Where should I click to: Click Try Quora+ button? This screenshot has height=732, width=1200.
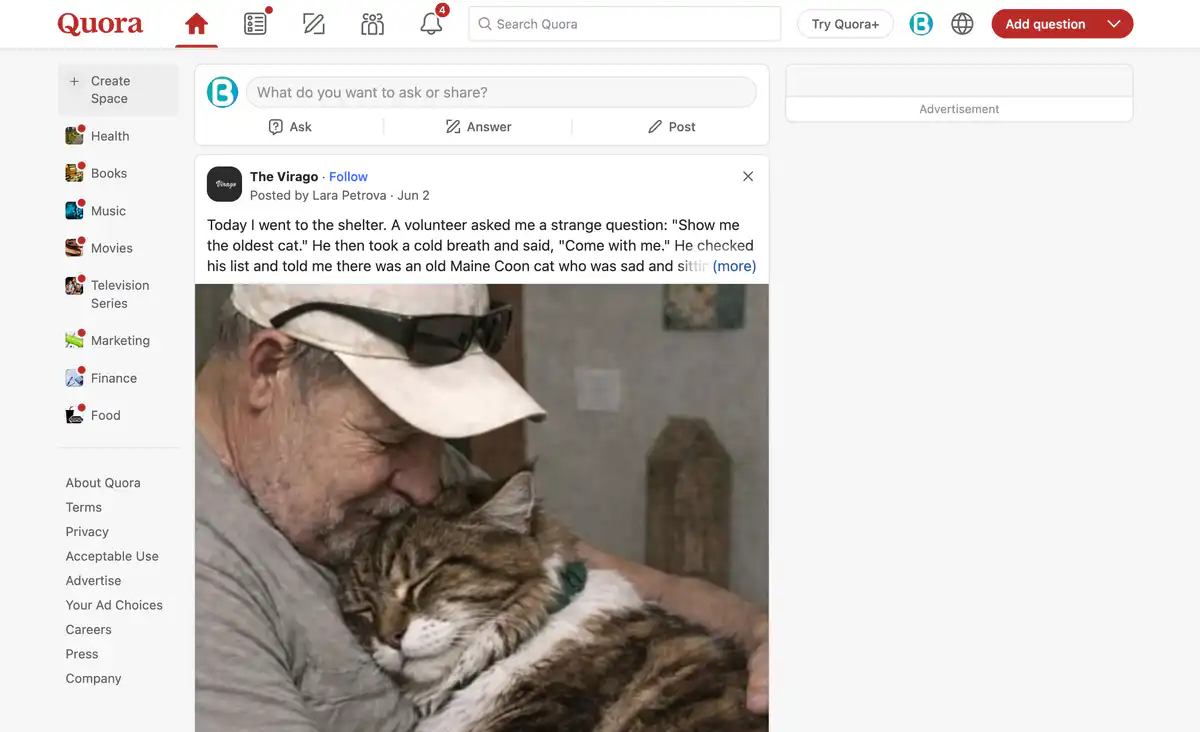coord(845,24)
